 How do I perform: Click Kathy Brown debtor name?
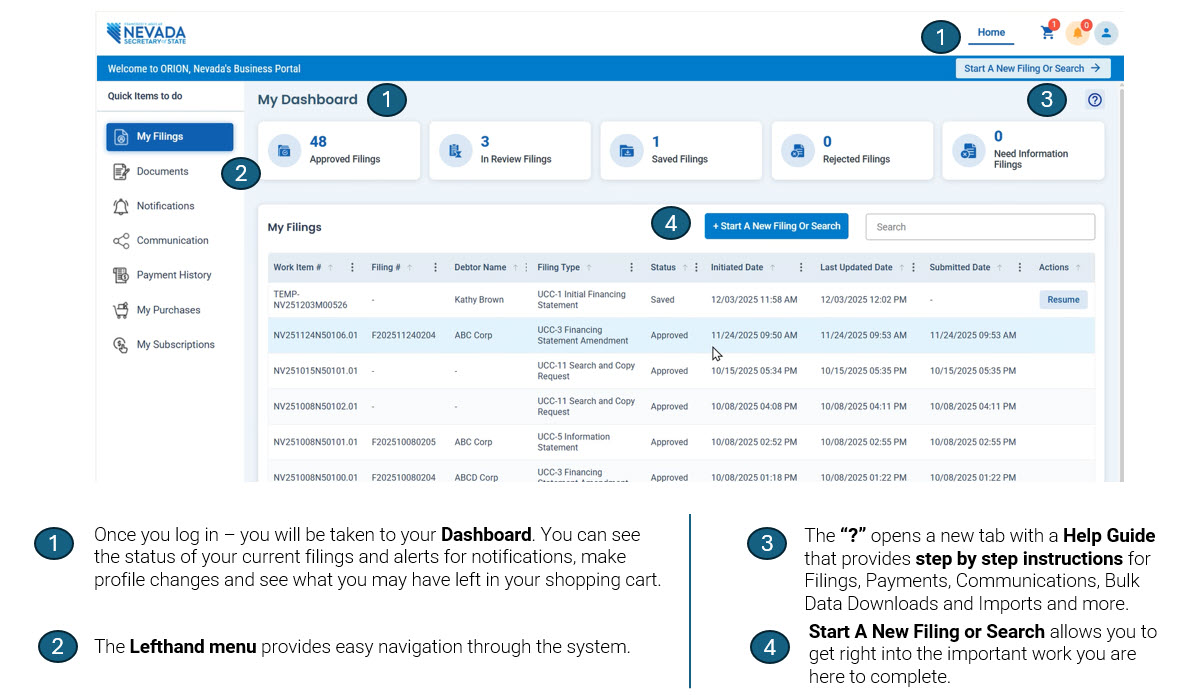coord(479,299)
